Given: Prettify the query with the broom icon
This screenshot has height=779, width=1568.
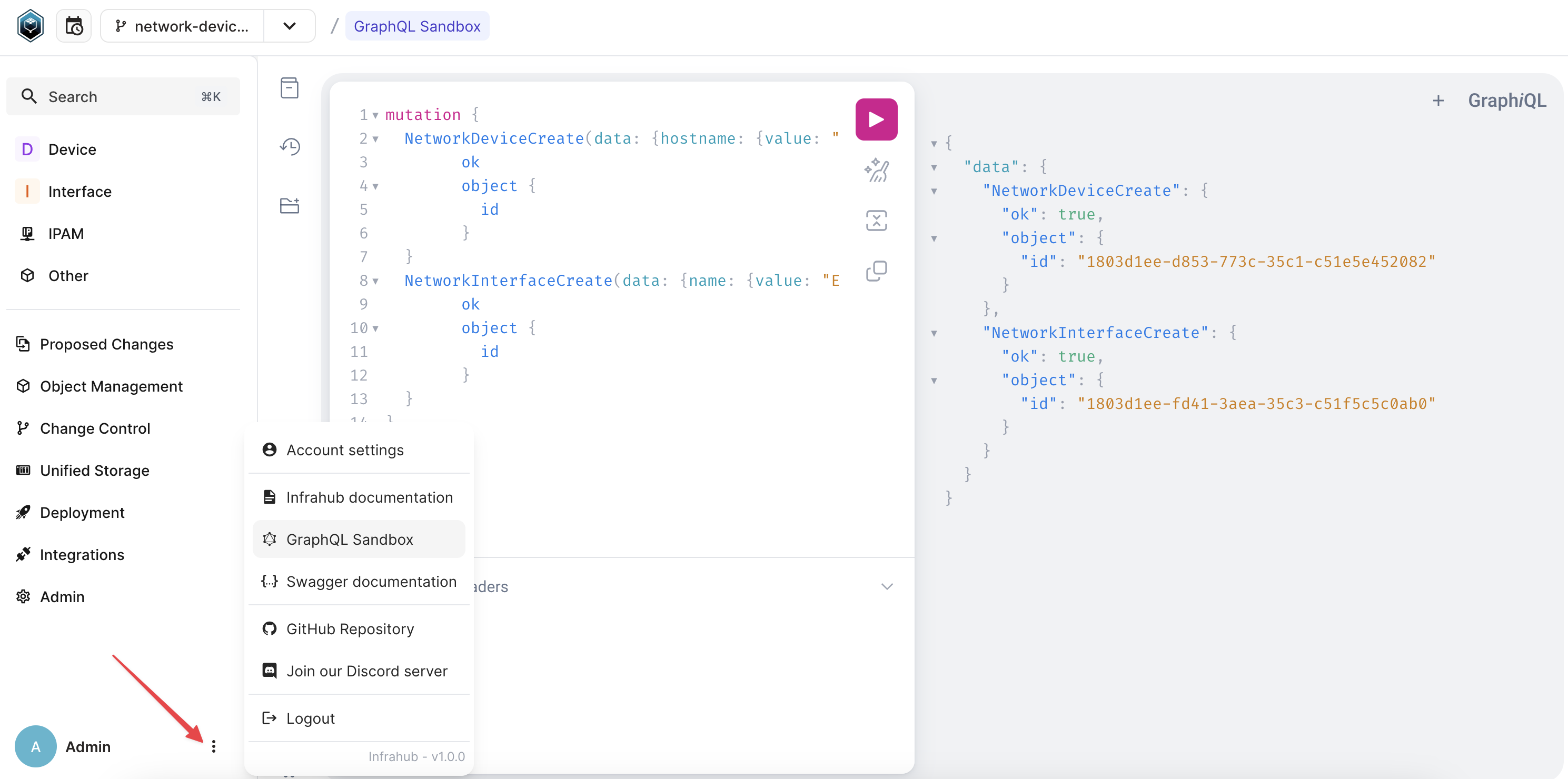Looking at the screenshot, I should click(876, 171).
